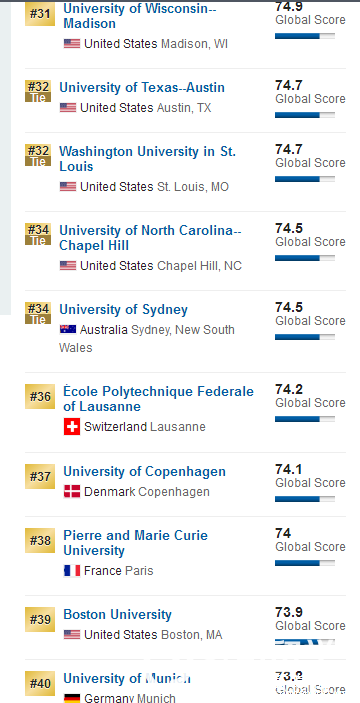Click the France flag icon
360x703 pixels.
[x=72, y=570]
